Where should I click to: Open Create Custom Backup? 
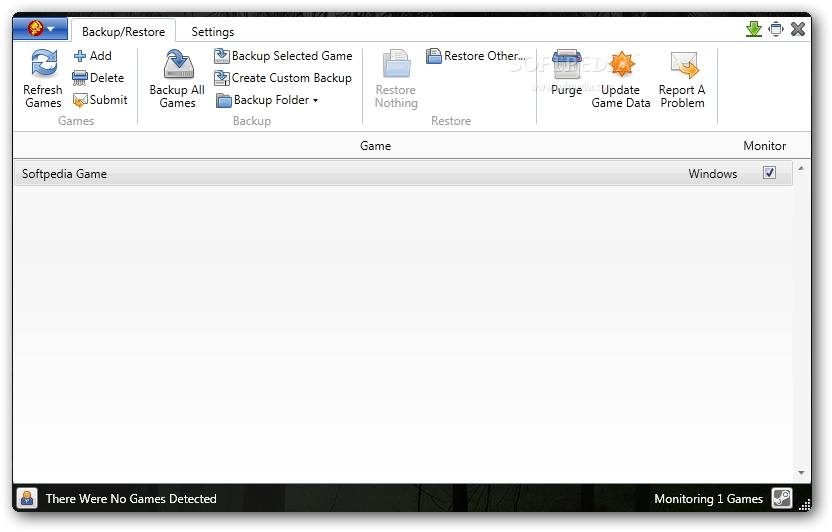tap(283, 78)
